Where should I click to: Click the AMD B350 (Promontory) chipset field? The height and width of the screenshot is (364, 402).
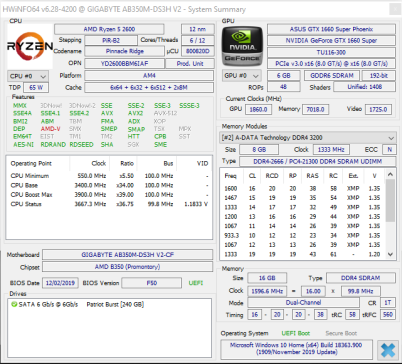coord(128,267)
